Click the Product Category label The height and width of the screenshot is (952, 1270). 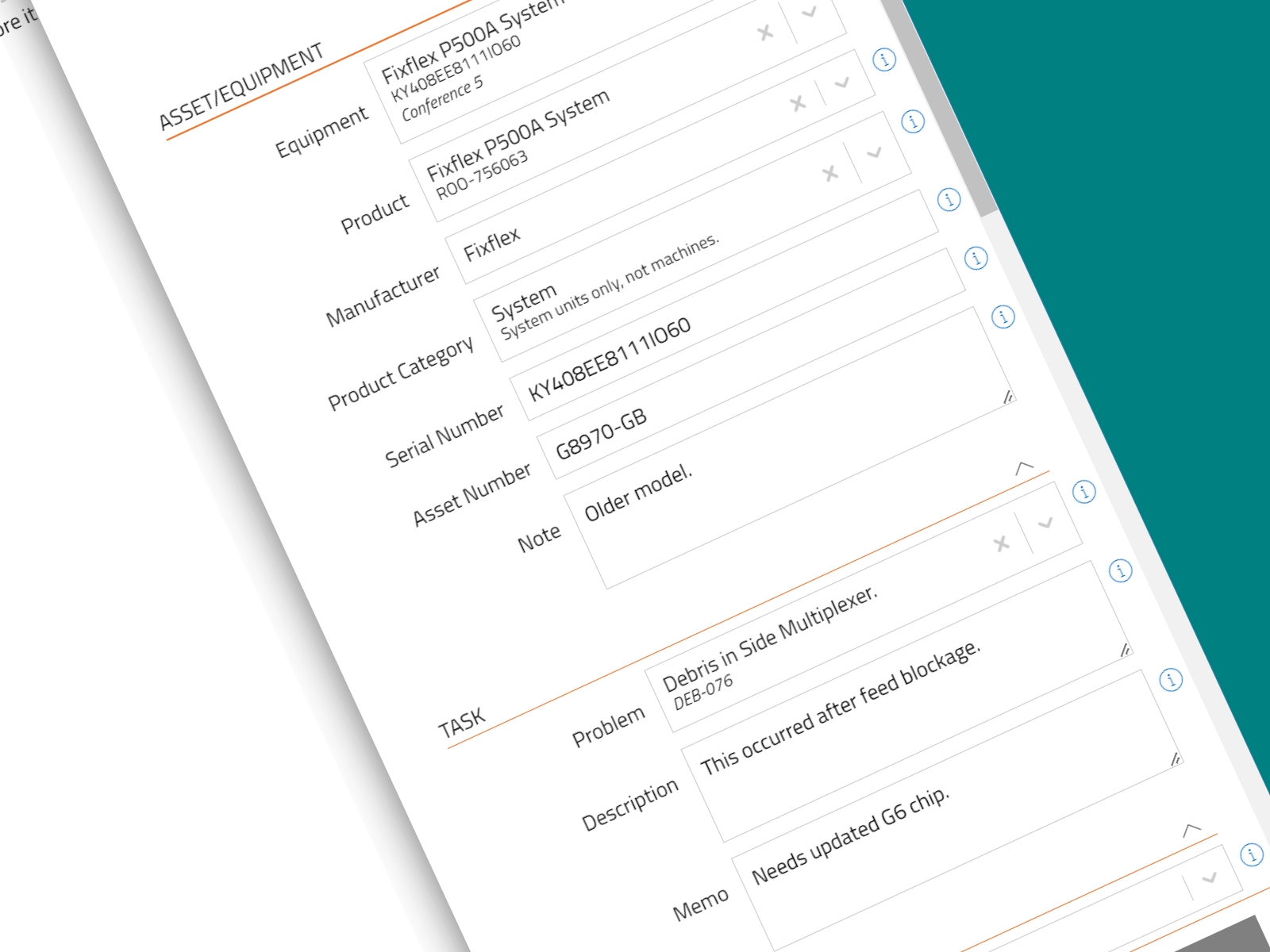pyautogui.click(x=401, y=372)
